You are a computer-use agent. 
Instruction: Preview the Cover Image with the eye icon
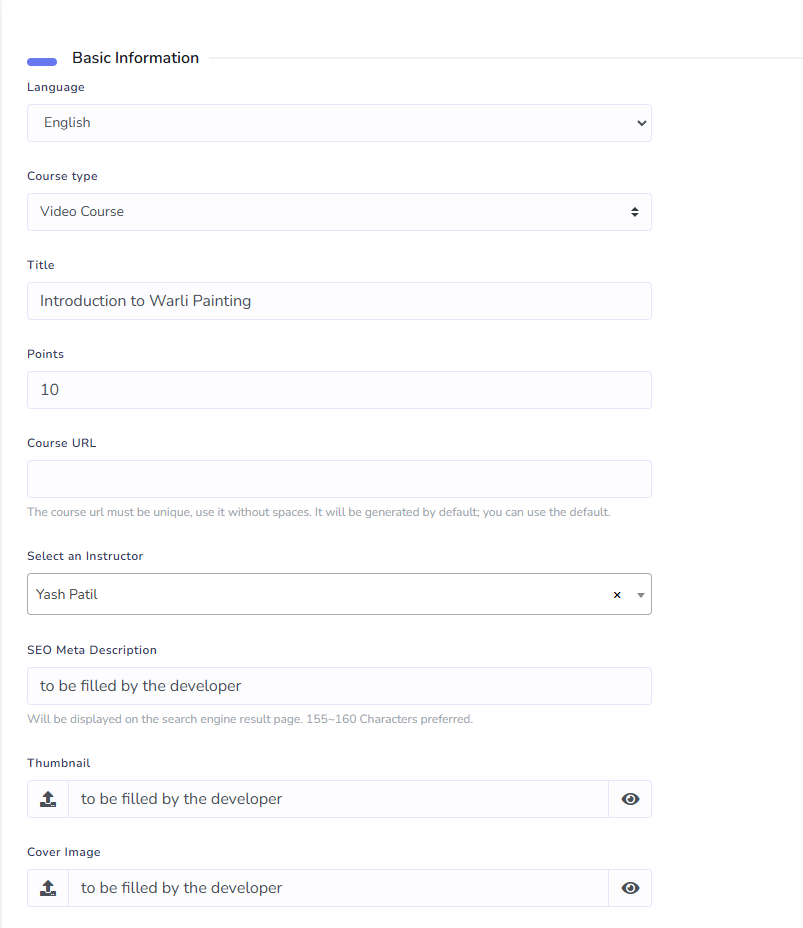tap(630, 888)
